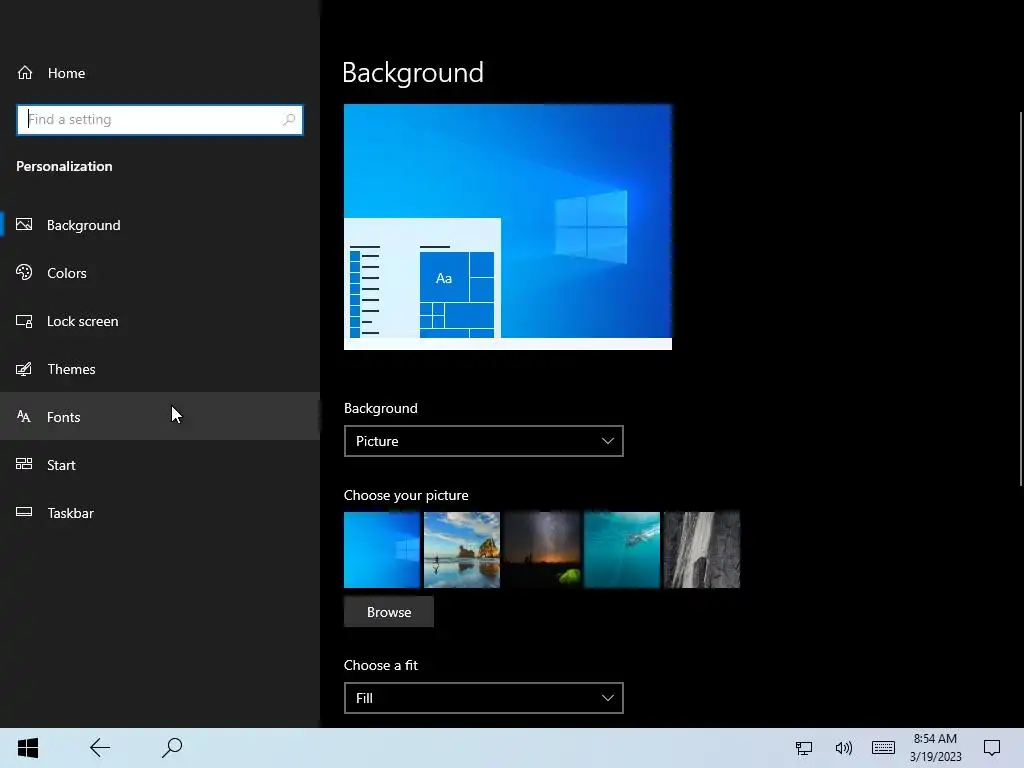Click the Lock screen icon

24,321
